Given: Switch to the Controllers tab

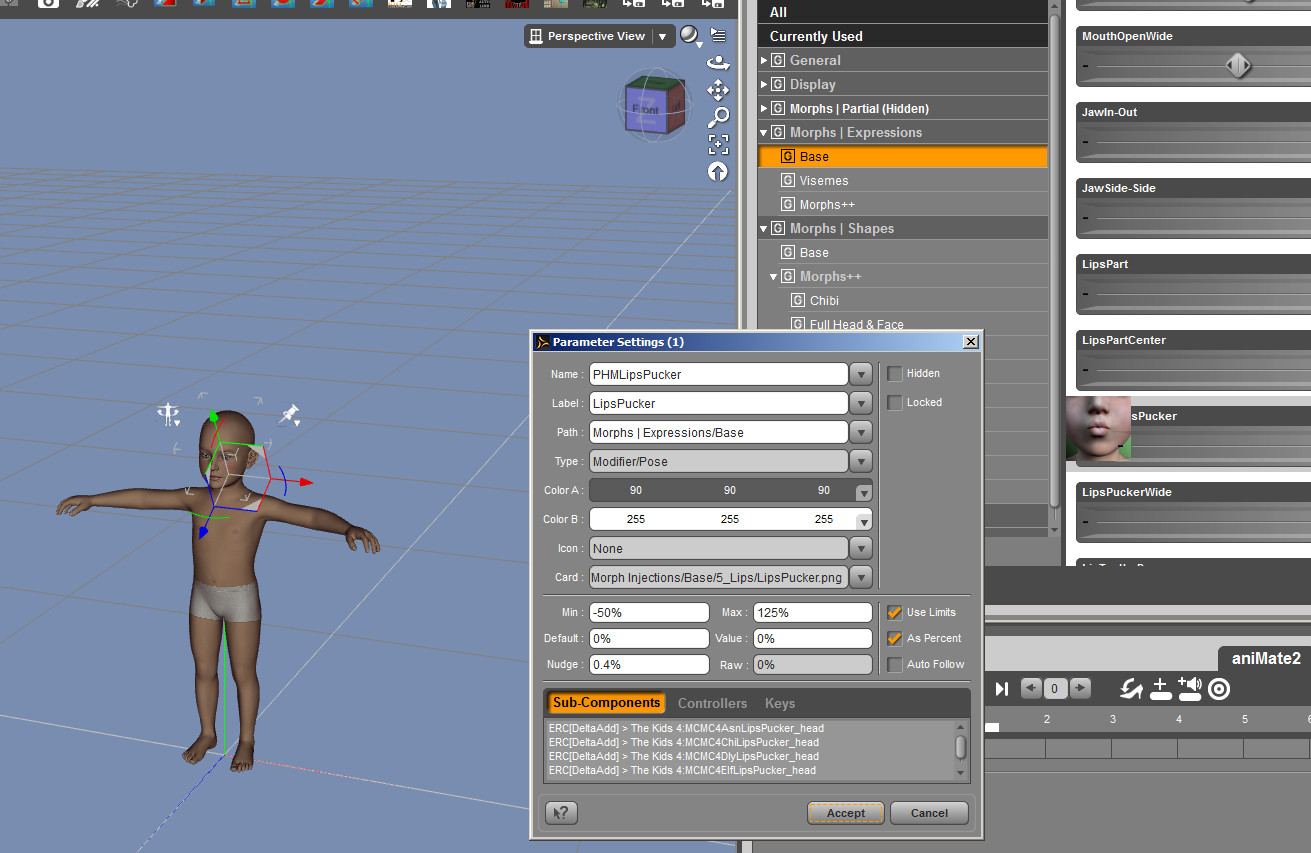Looking at the screenshot, I should click(712, 703).
